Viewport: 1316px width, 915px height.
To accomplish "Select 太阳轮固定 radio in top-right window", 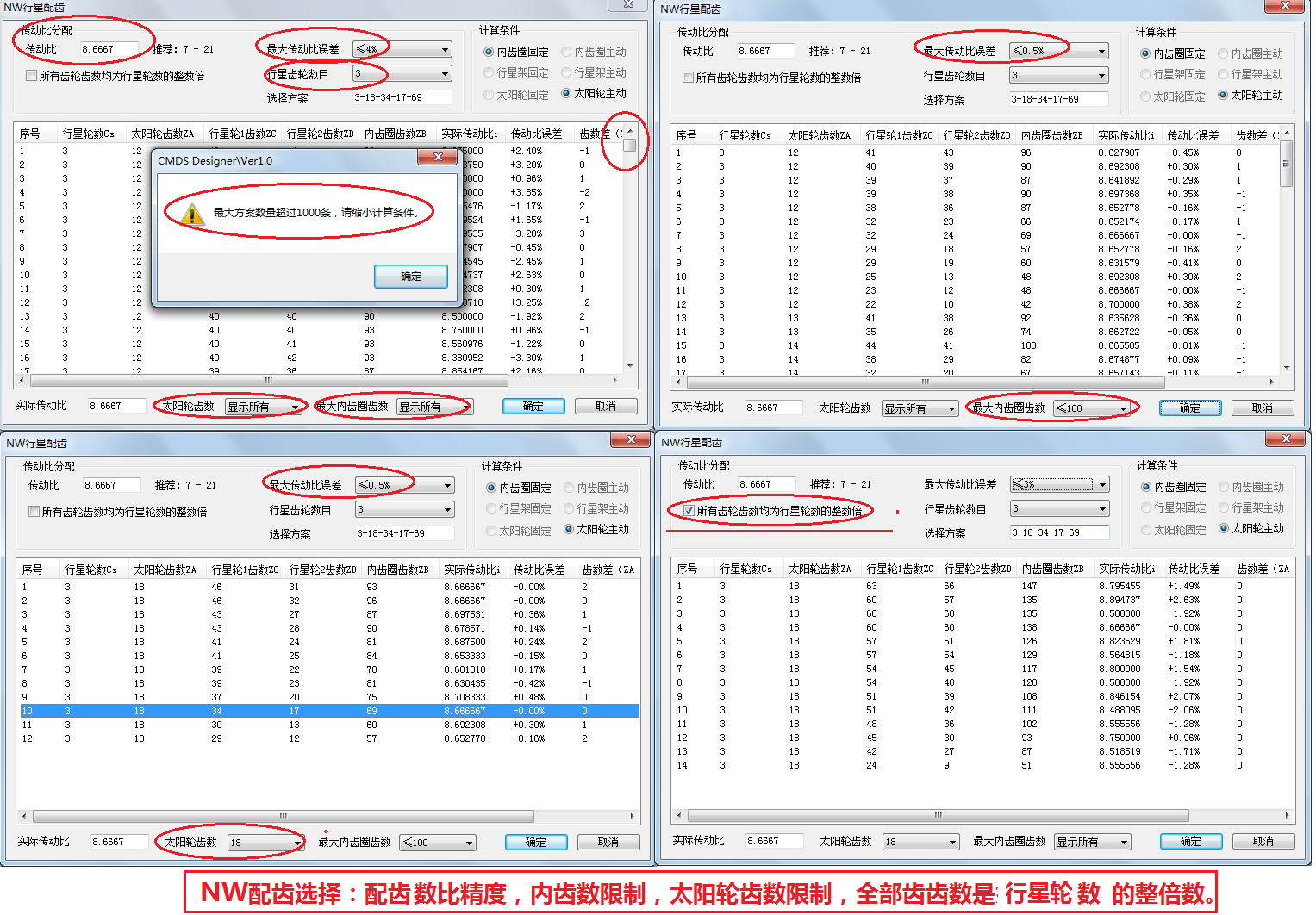I will coord(1145,96).
